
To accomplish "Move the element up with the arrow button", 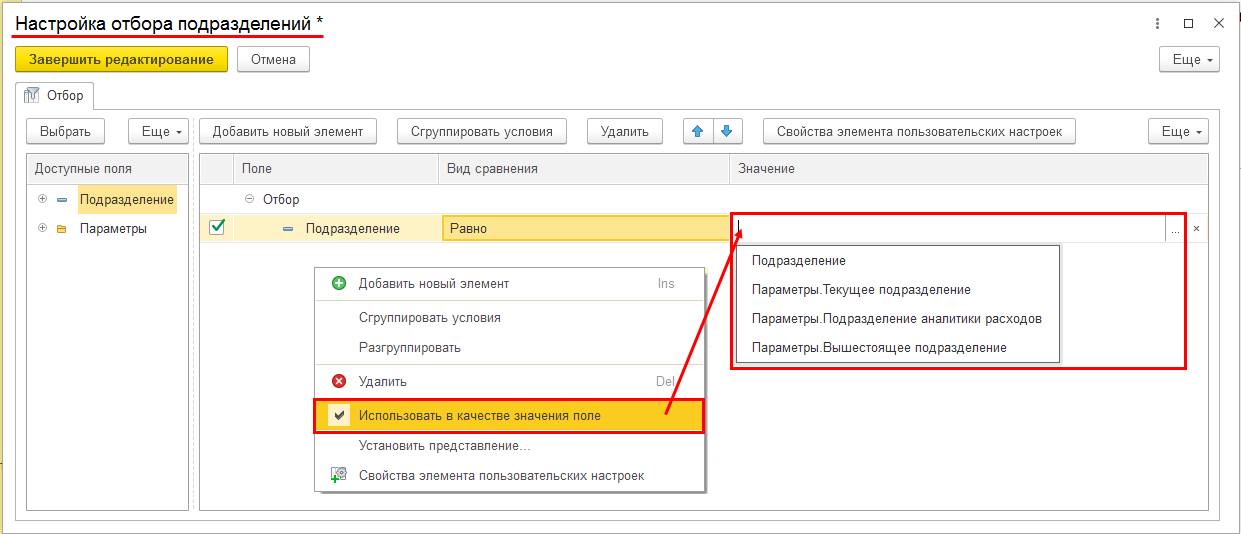I will 698,131.
